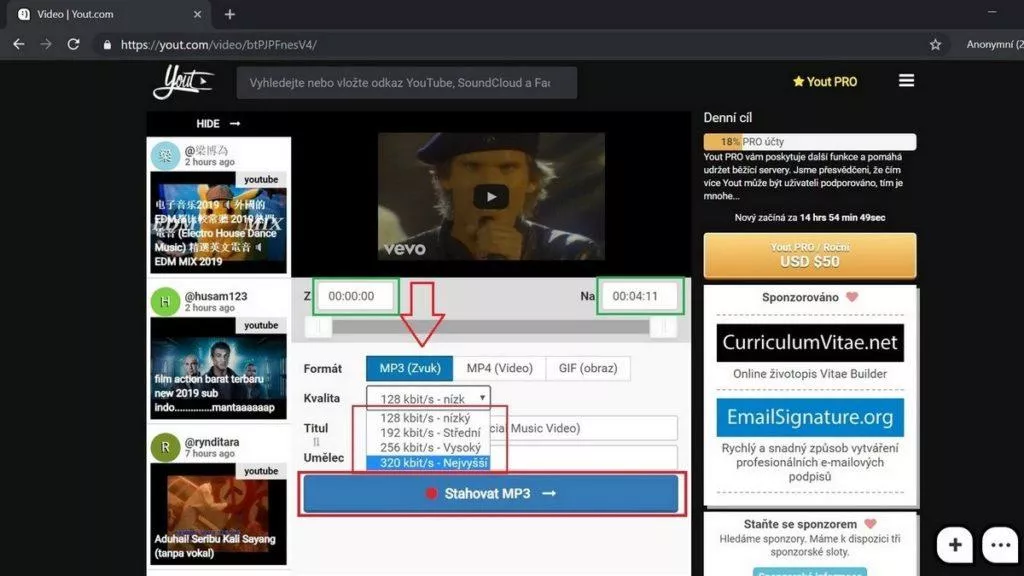Screen dimensions: 1024x576
Task: Choose 320 kbit/s - Nejvyšší option
Action: tap(428, 463)
